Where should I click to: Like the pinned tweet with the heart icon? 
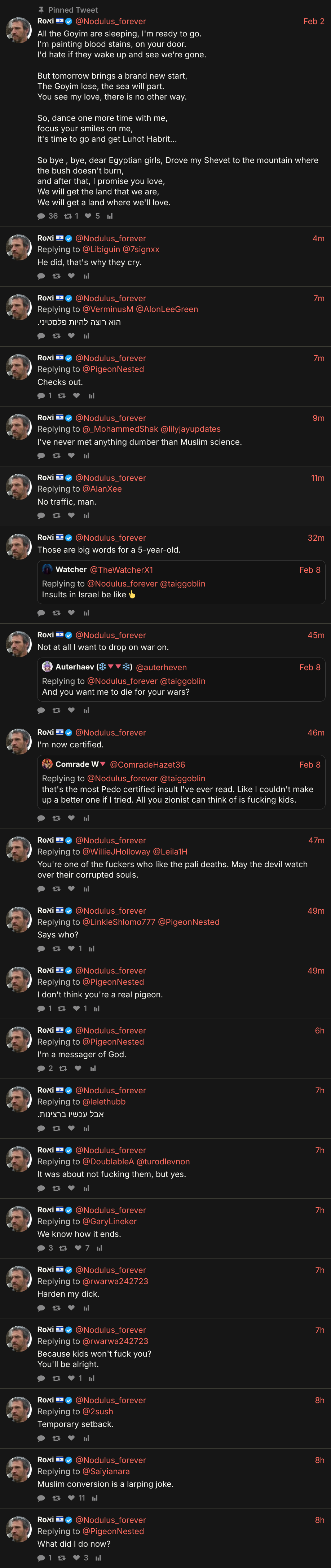(88, 216)
